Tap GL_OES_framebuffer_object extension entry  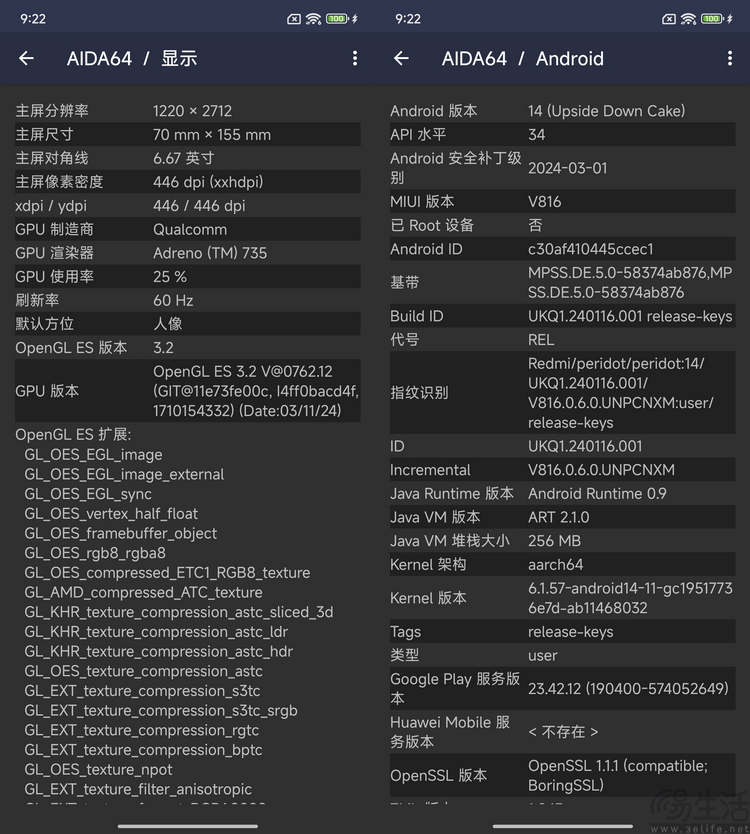120,533
